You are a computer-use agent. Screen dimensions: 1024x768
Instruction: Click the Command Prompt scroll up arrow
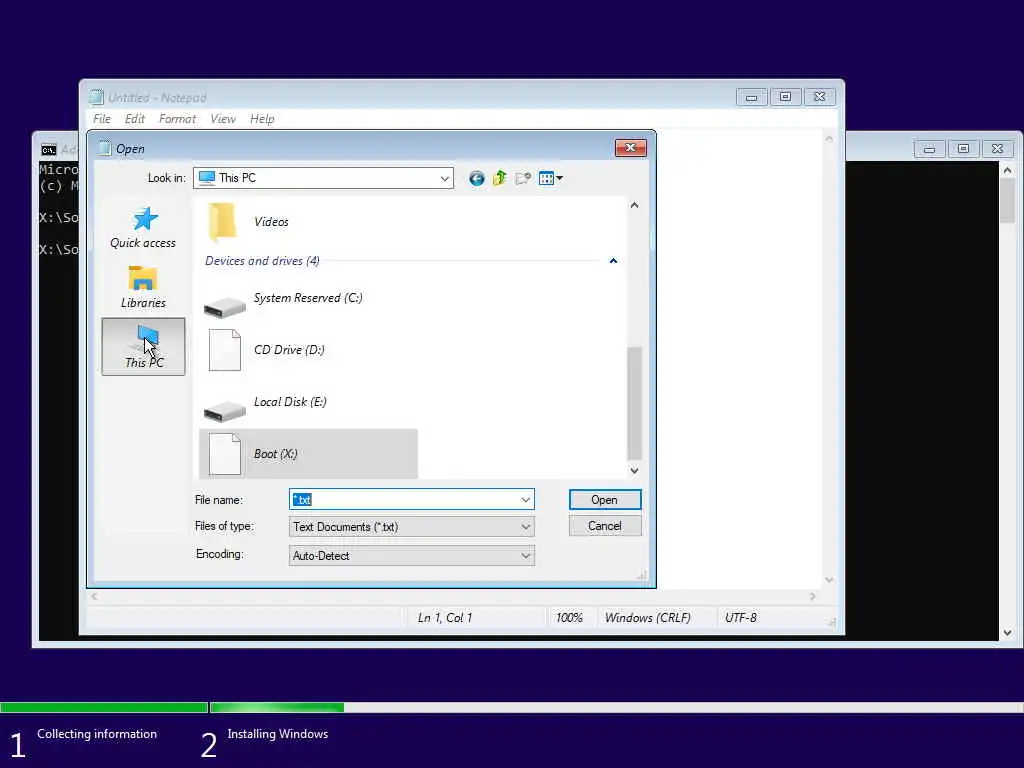[x=1007, y=170]
